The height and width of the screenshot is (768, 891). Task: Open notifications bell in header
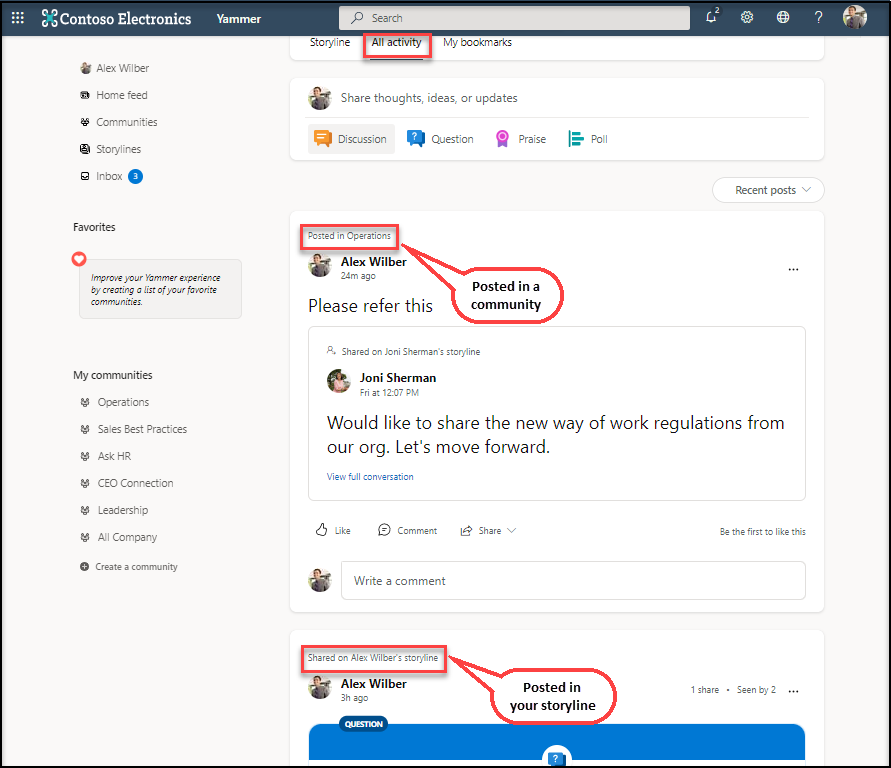[x=711, y=17]
